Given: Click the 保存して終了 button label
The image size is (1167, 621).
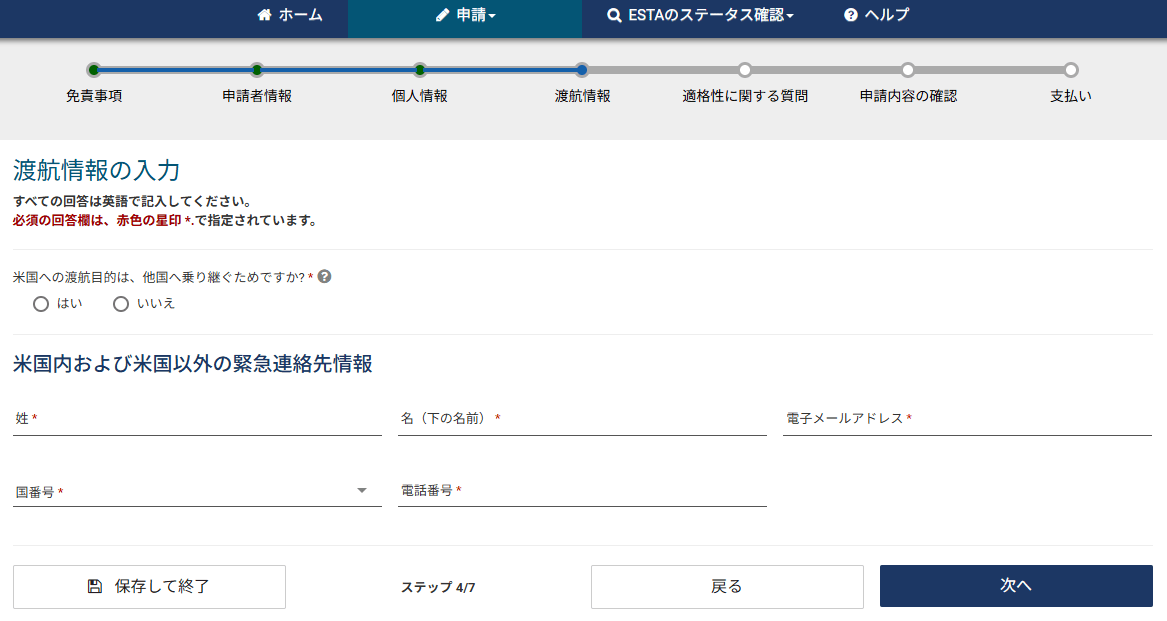Looking at the screenshot, I should click(162, 587).
